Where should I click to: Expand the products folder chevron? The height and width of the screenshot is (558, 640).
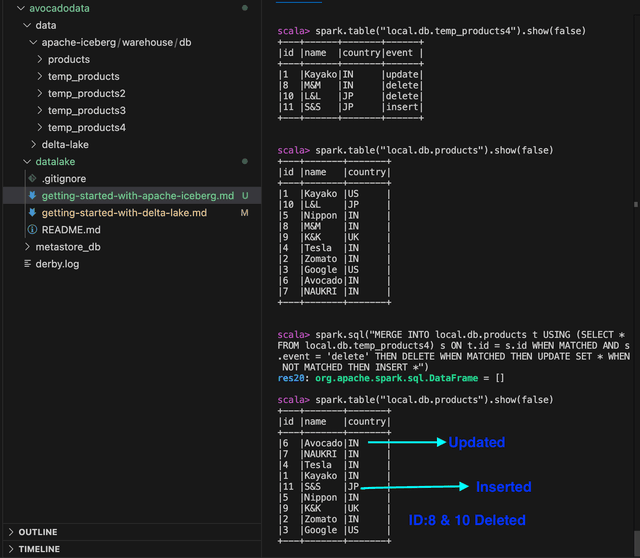tap(40, 59)
